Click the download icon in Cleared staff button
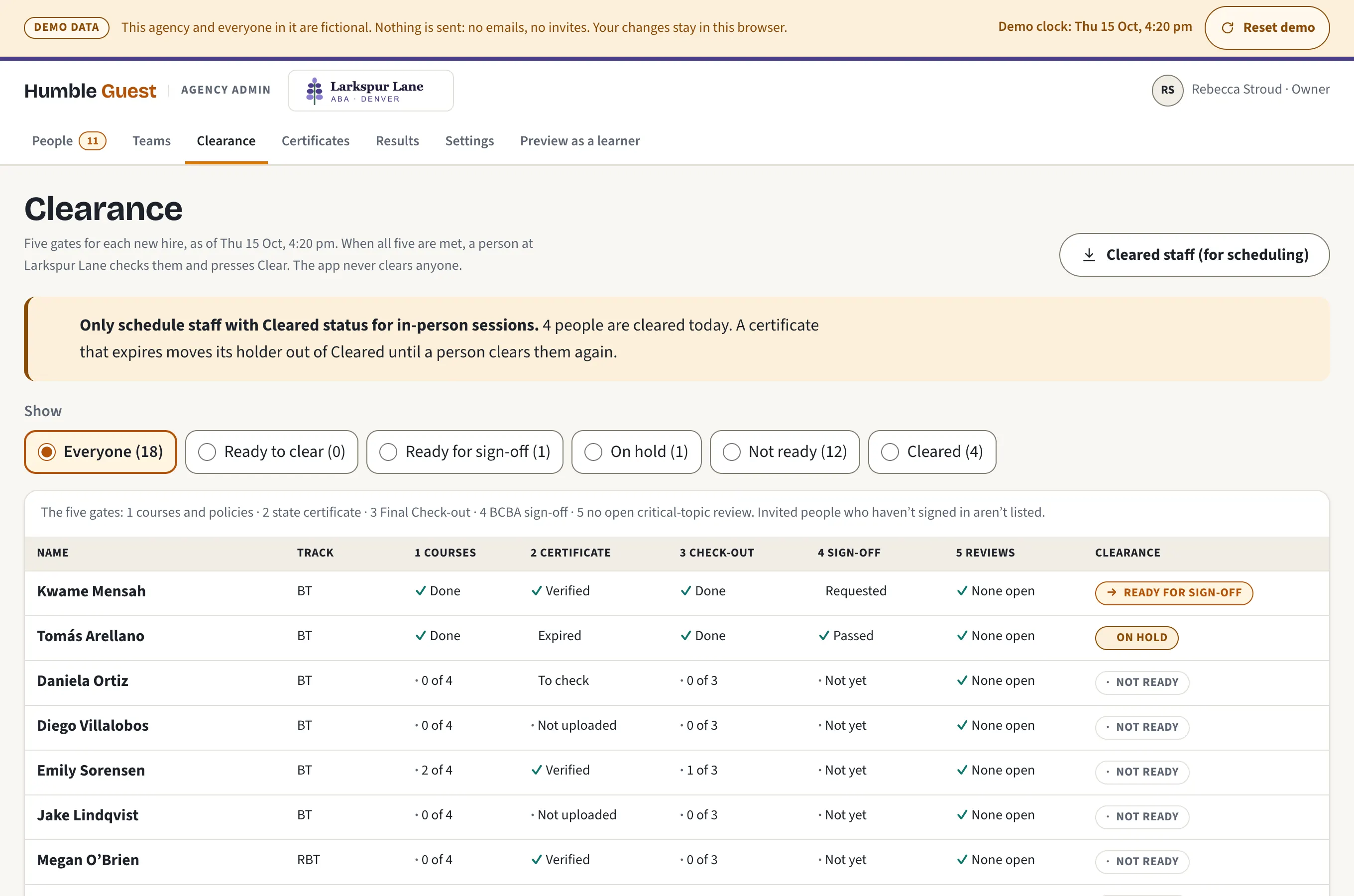The height and width of the screenshot is (896, 1354). point(1089,255)
